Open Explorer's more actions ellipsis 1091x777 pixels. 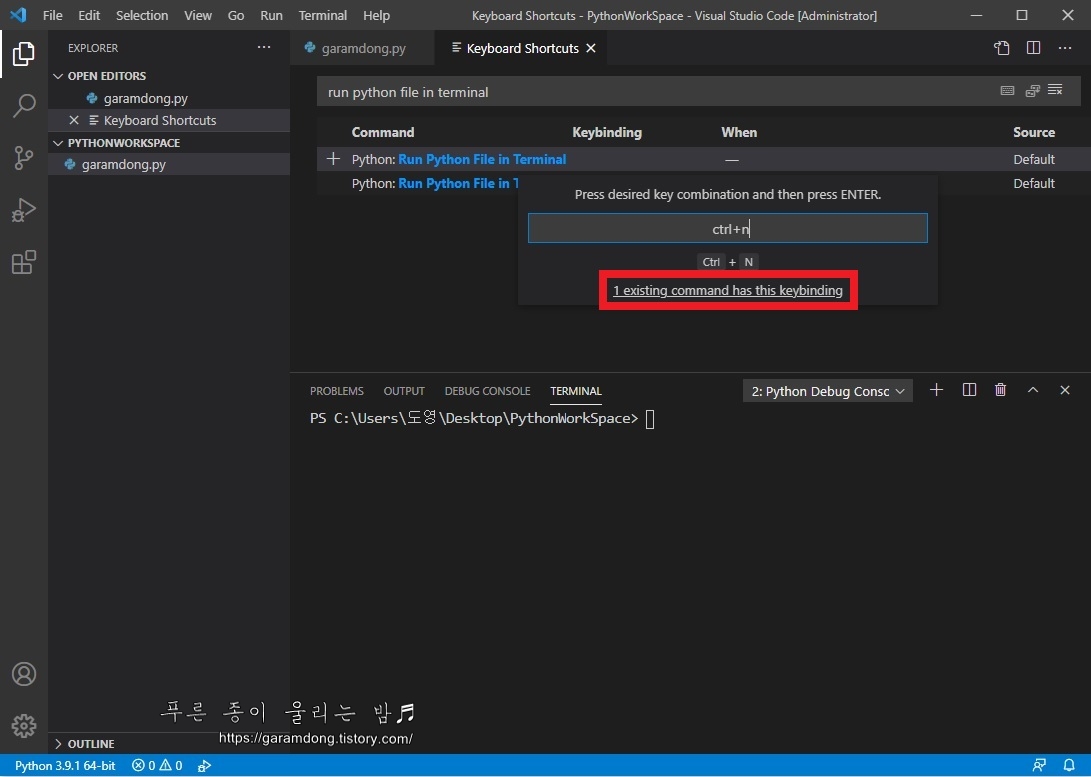[264, 47]
